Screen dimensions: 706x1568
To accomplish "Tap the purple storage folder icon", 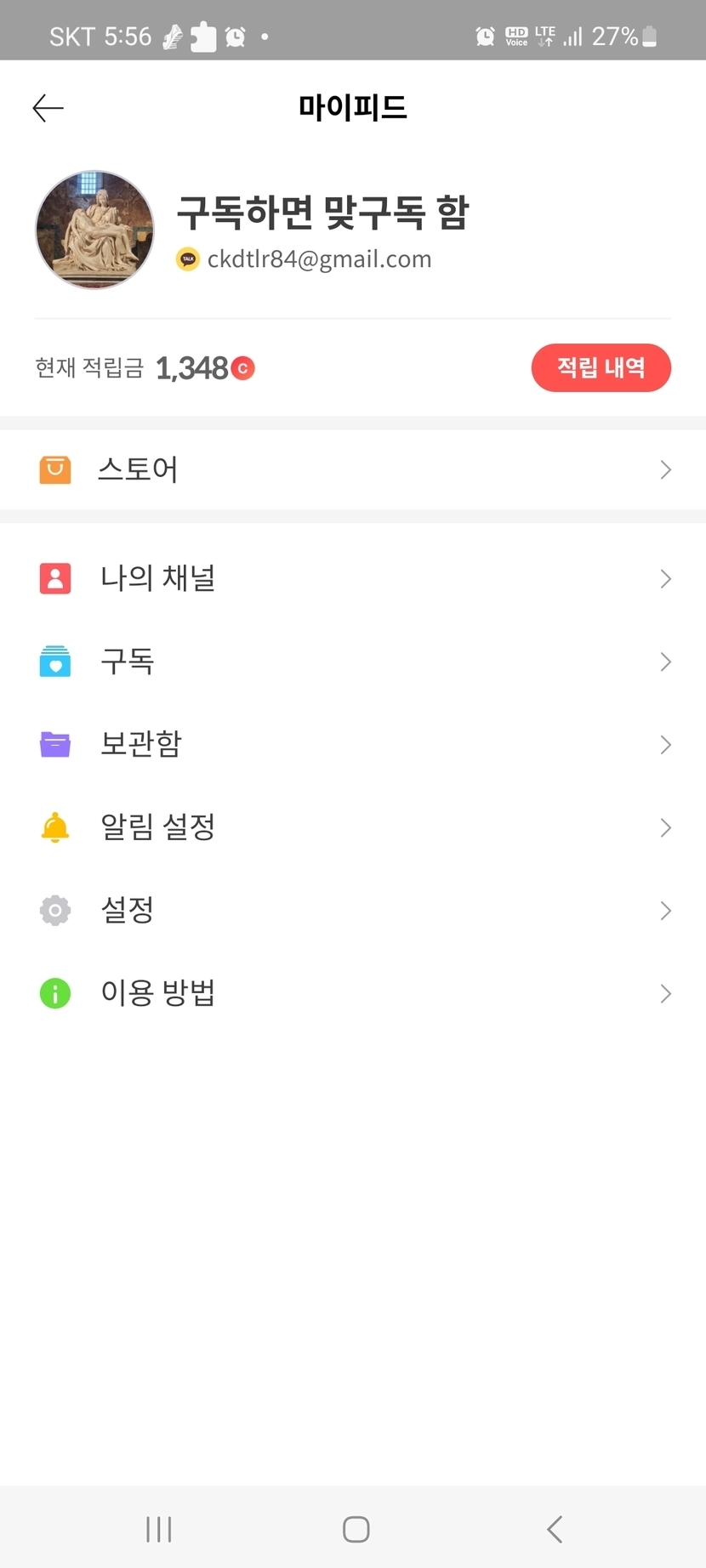I will click(x=55, y=744).
